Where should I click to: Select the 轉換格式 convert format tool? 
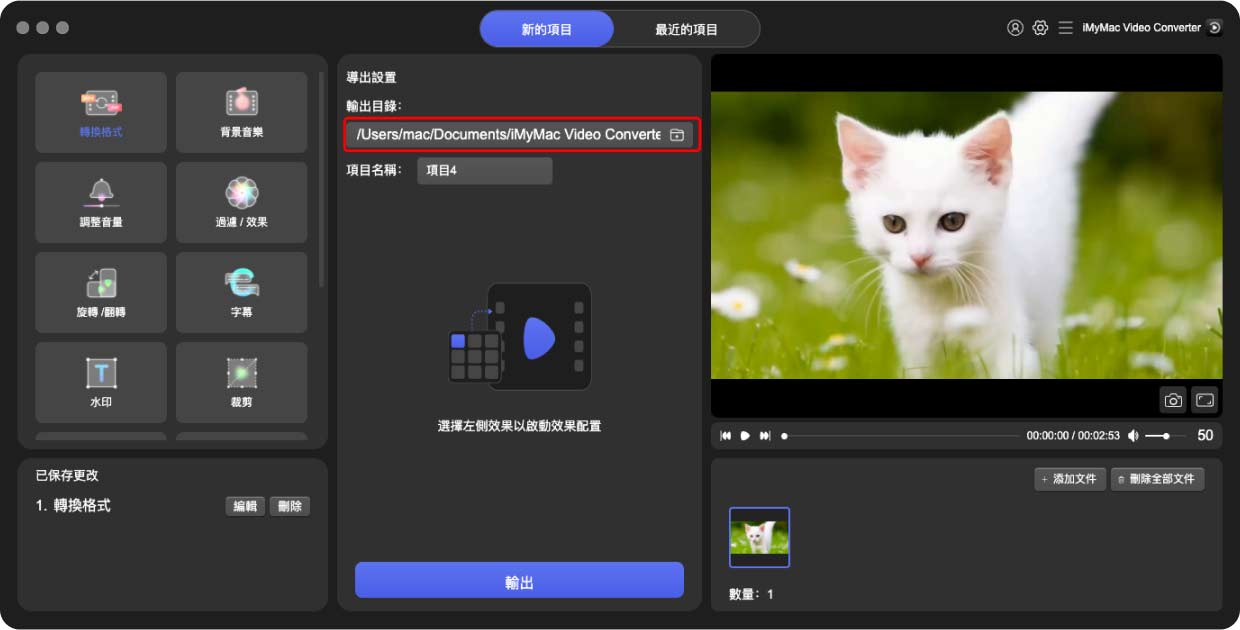[x=101, y=112]
